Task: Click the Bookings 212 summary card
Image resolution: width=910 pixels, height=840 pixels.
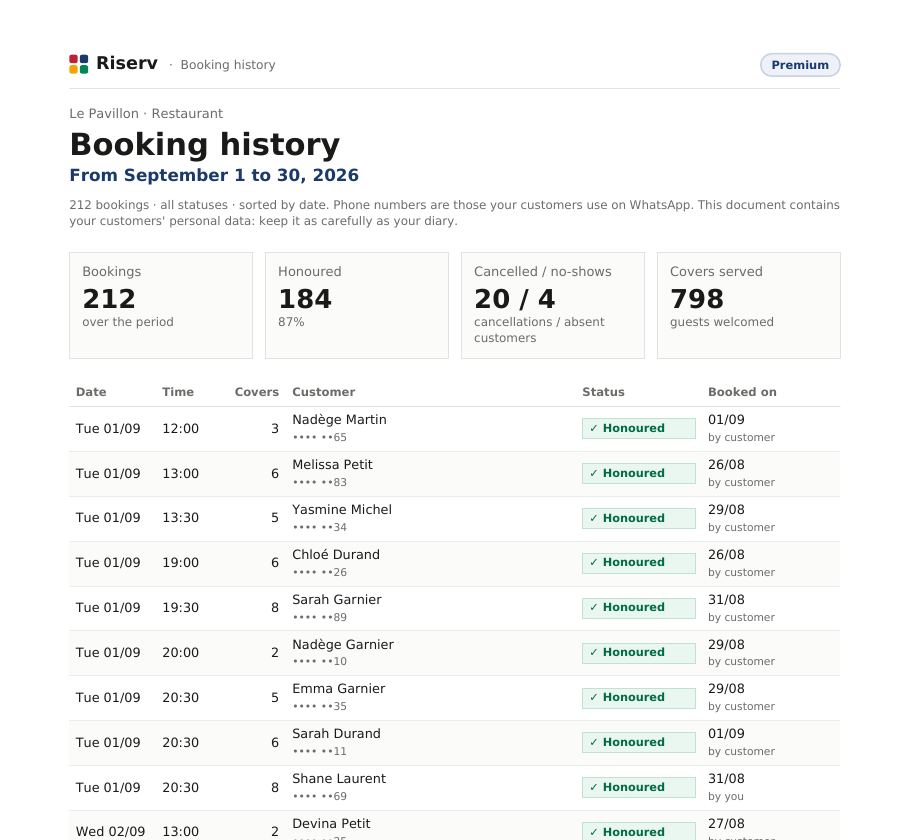Action: click(161, 305)
